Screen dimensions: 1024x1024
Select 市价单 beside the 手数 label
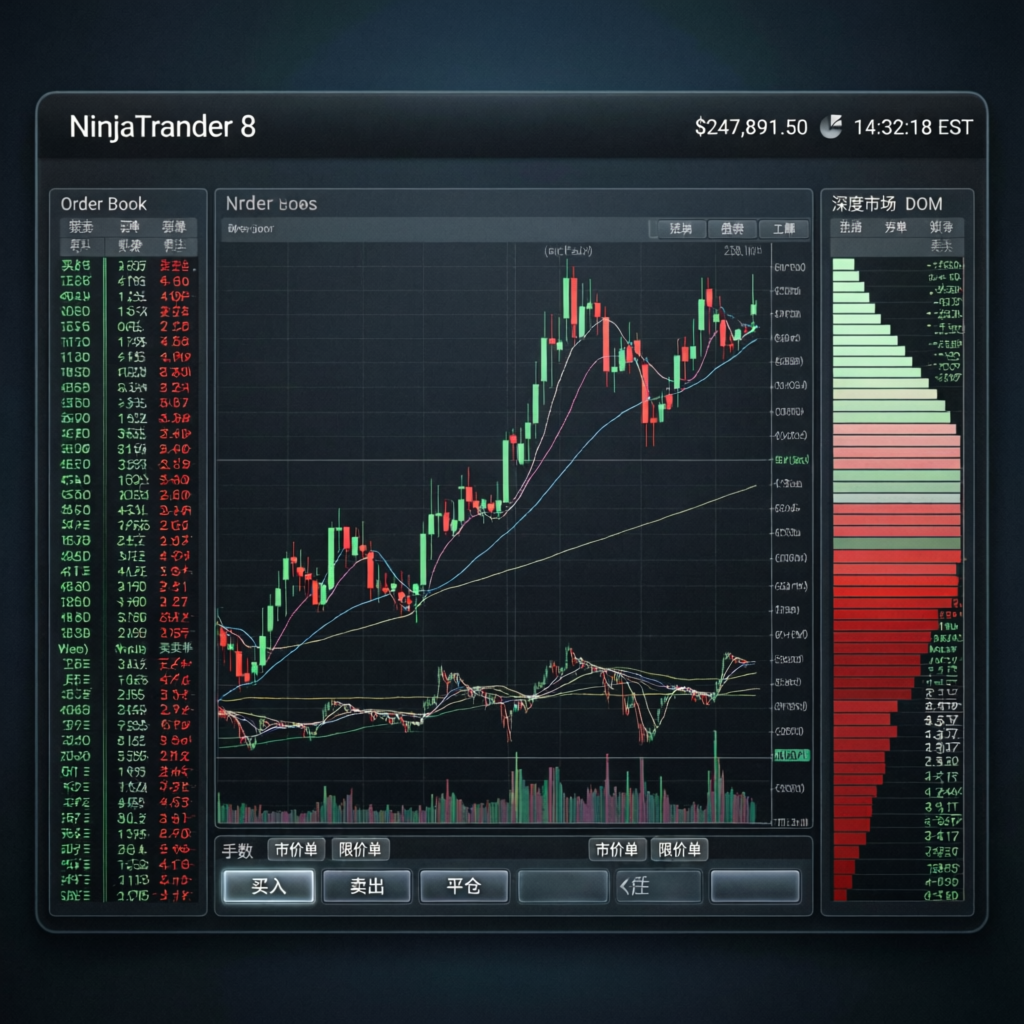tap(296, 850)
